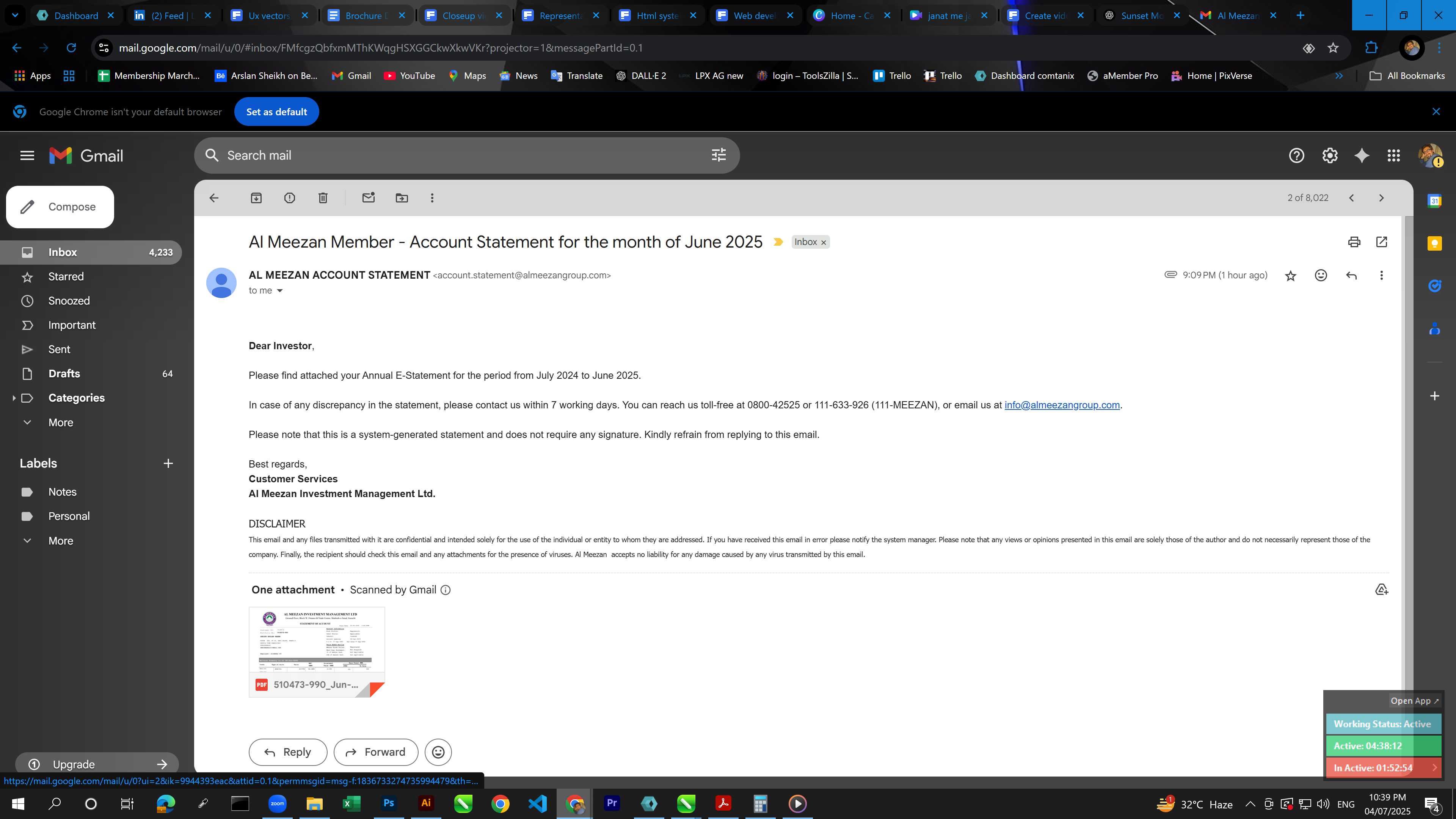The width and height of the screenshot is (1456, 819).
Task: Toggle the importance marker beside subject
Action: 778,242
